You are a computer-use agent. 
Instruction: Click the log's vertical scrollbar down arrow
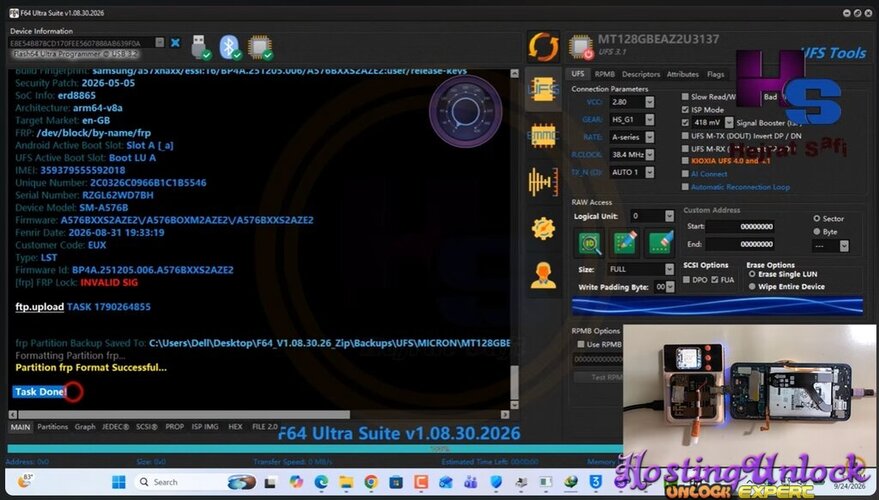point(515,405)
